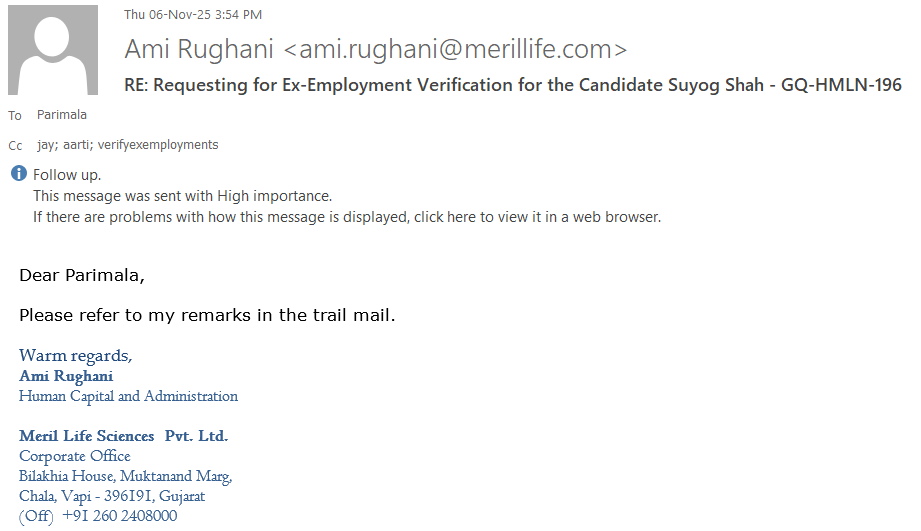The height and width of the screenshot is (531, 921).
Task: Select the Parimala recipient in the To field
Action: click(x=62, y=115)
